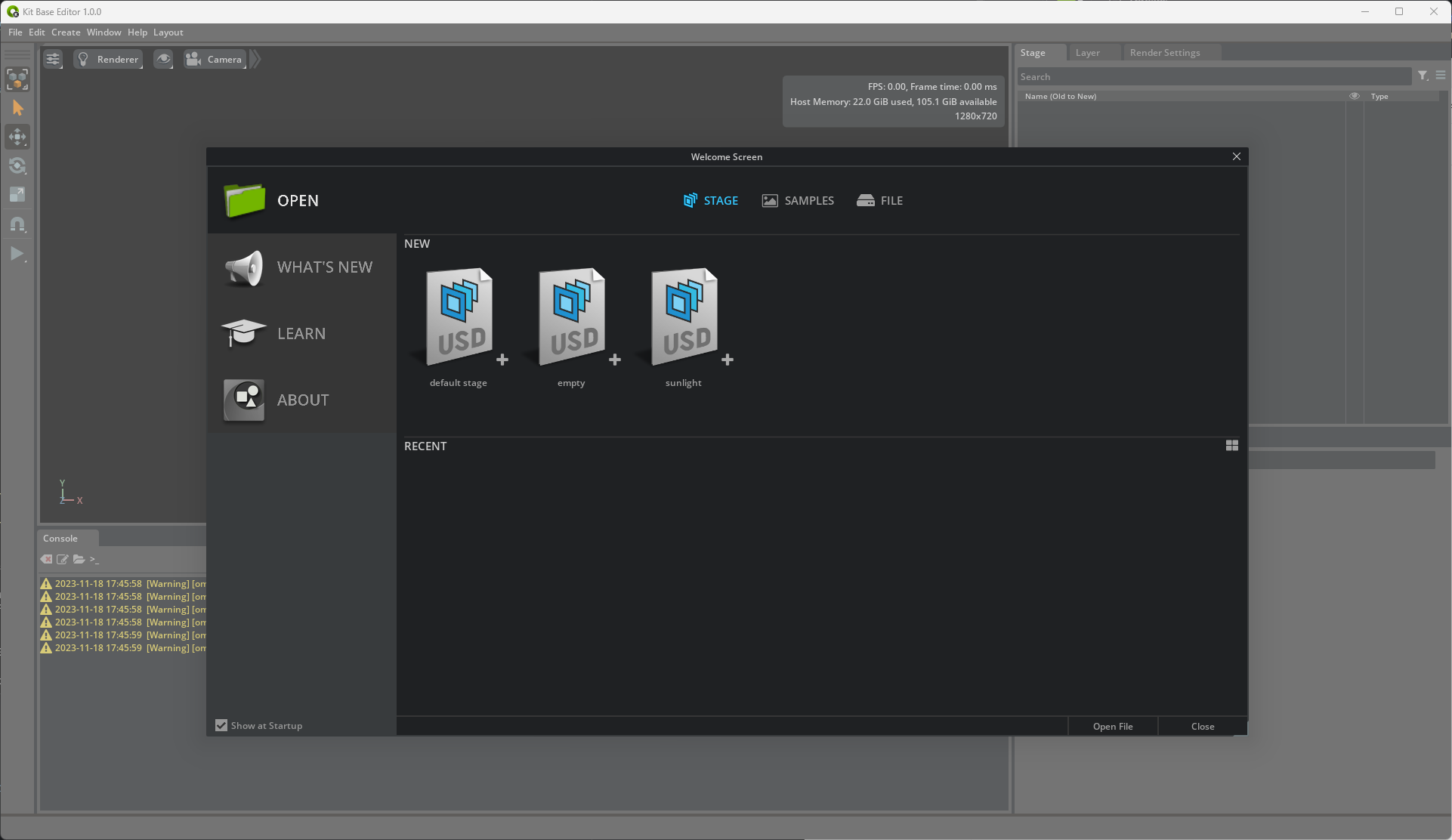1452x840 pixels.
Task: Switch Recent list to grid view
Action: click(x=1231, y=446)
